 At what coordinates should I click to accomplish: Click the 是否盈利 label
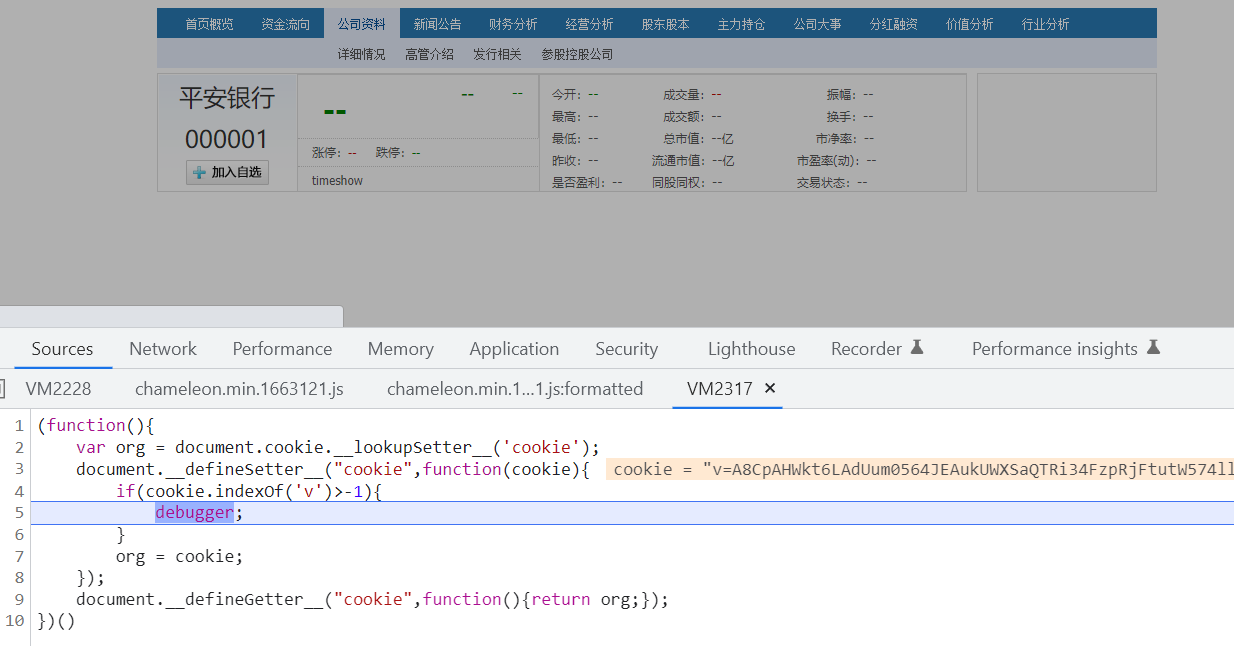click(578, 183)
